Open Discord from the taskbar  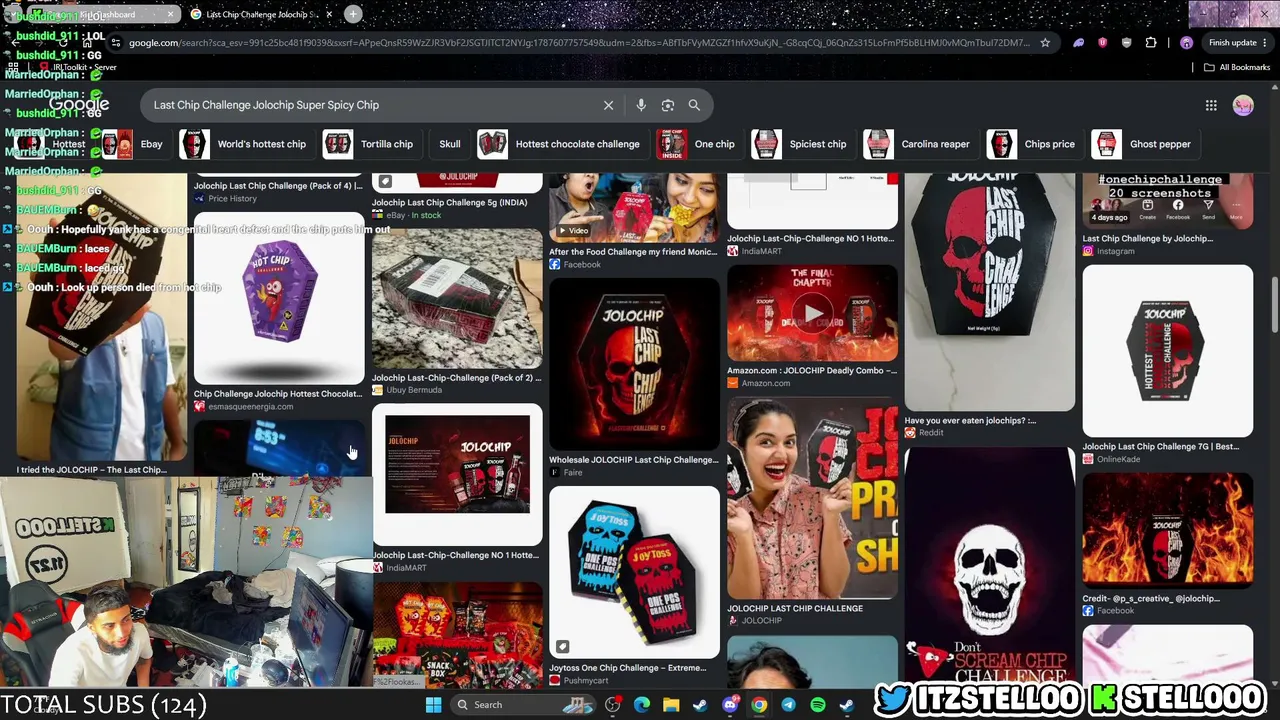(730, 705)
